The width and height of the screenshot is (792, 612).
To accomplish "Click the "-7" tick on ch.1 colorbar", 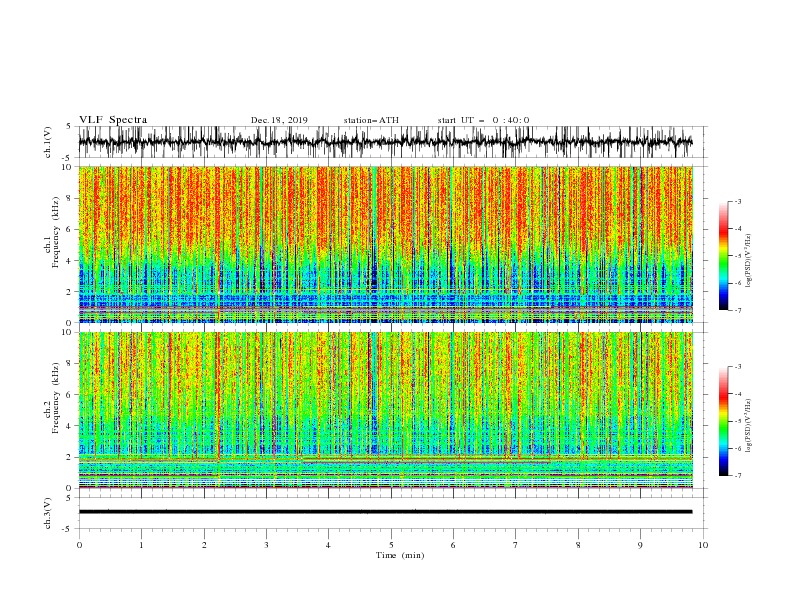I will tap(738, 310).
